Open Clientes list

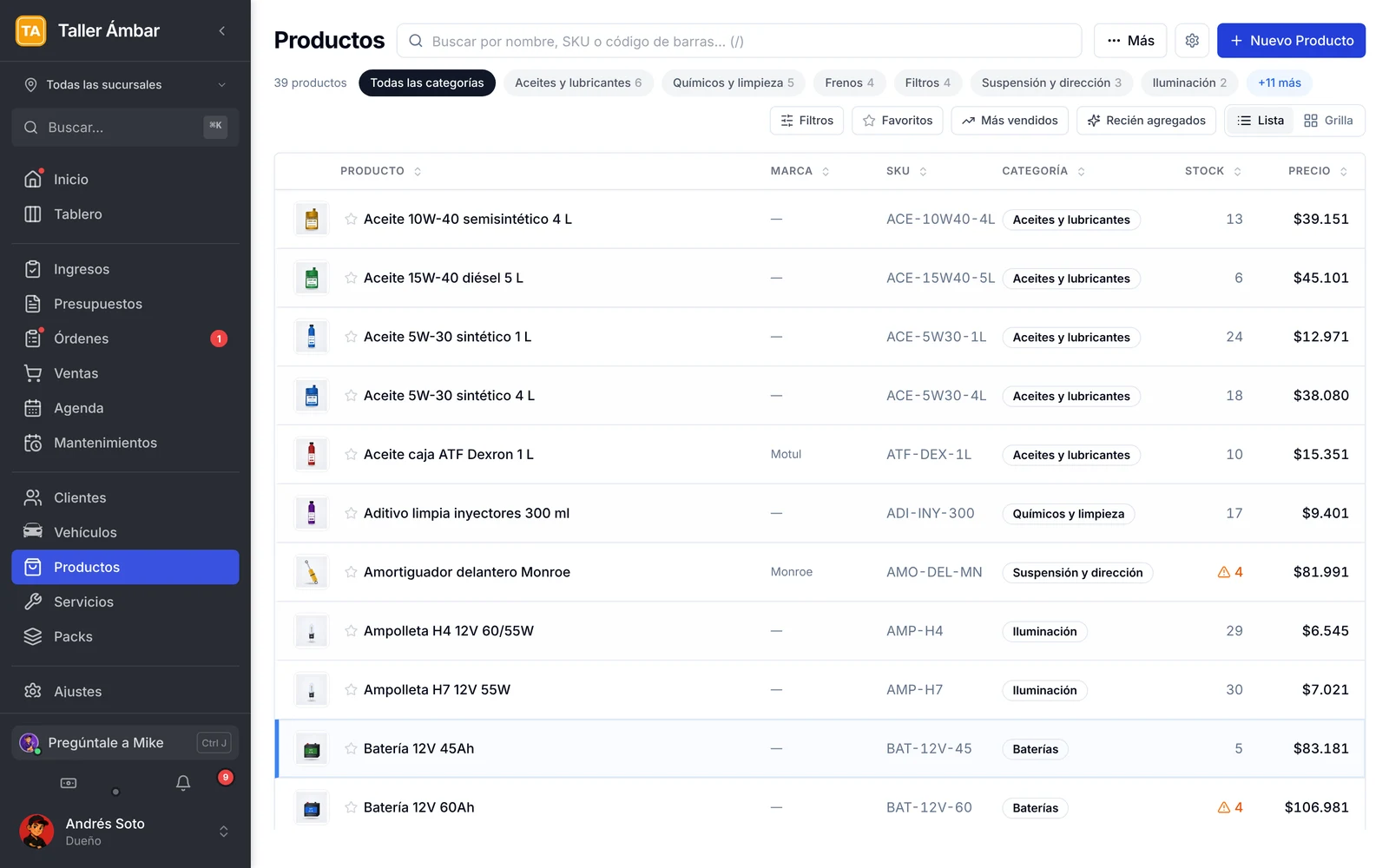(125, 497)
